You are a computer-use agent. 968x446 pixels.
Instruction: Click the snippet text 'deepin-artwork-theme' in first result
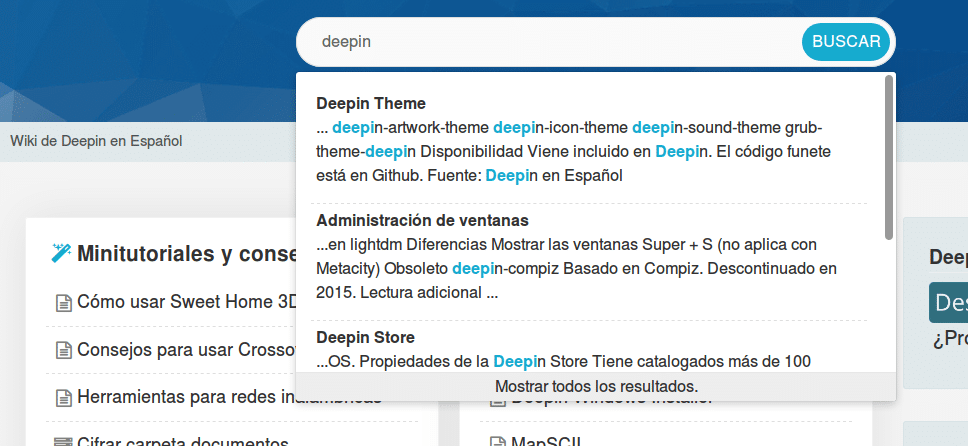tap(411, 128)
